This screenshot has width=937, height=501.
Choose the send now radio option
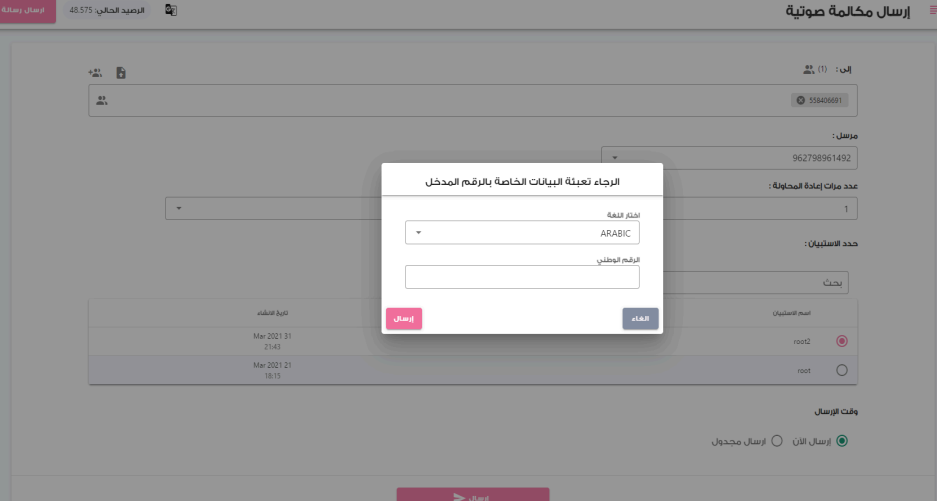(841, 440)
